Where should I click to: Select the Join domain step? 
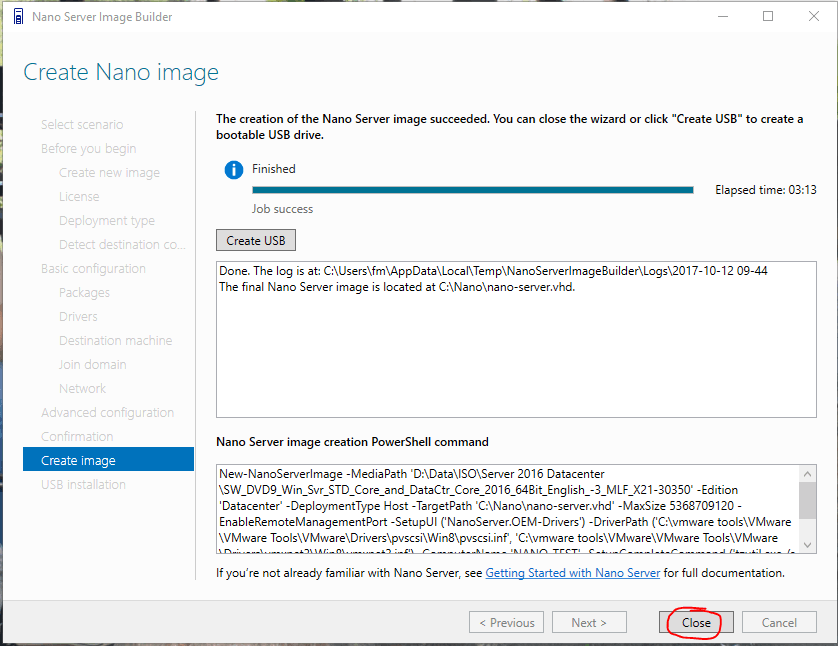[93, 364]
